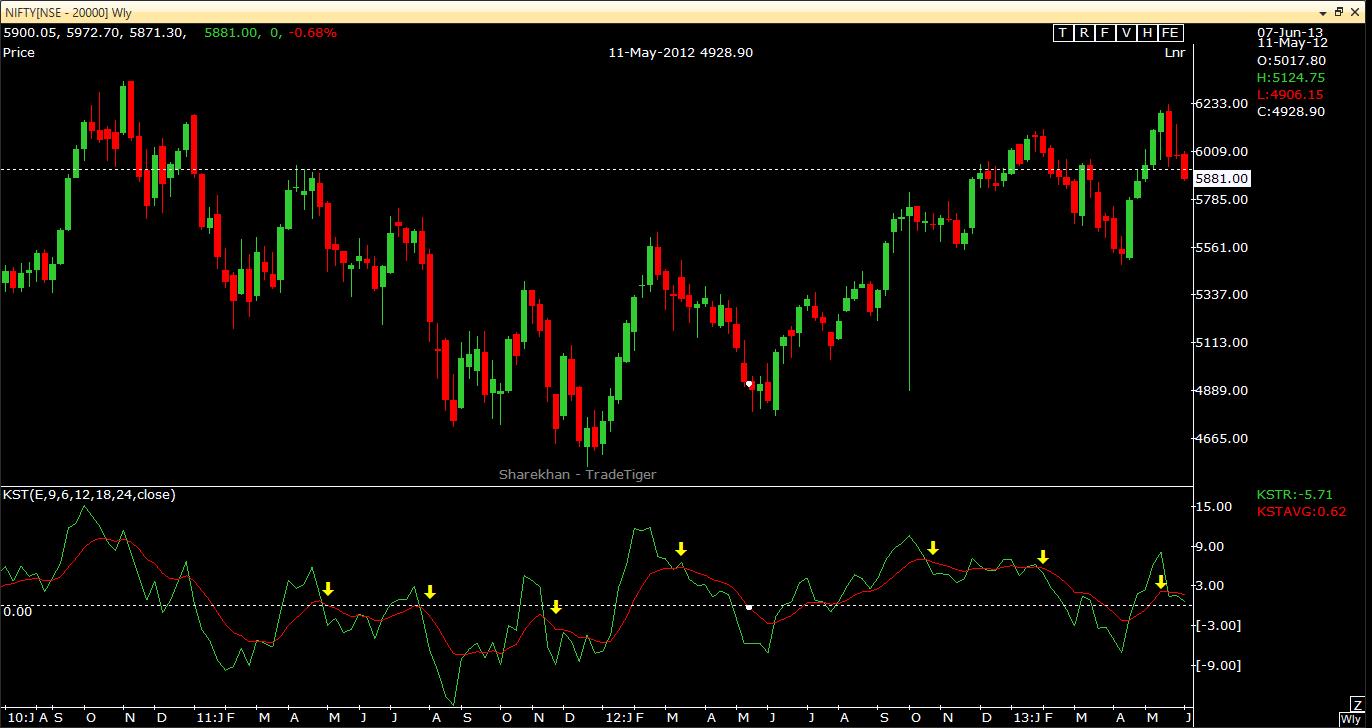Click the 5881.00 current price tag
The height and width of the screenshot is (728, 1372).
[1221, 179]
